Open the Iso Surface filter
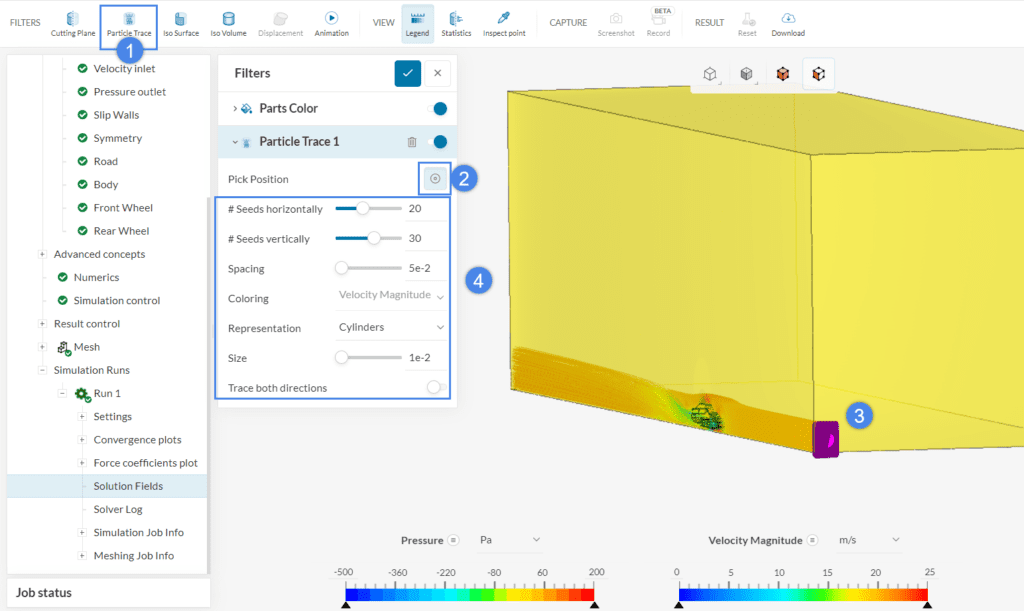1024x611 pixels. coord(180,24)
